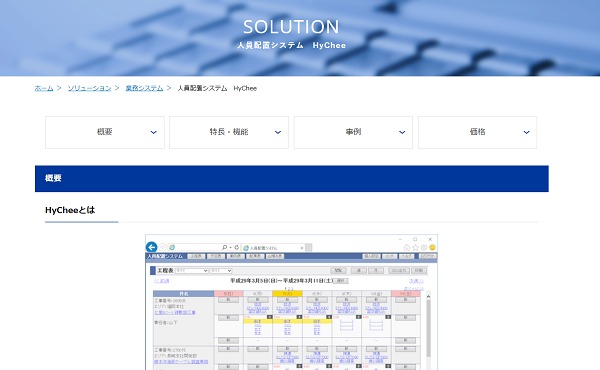Click the browser home icon in screenshot

click(x=407, y=248)
